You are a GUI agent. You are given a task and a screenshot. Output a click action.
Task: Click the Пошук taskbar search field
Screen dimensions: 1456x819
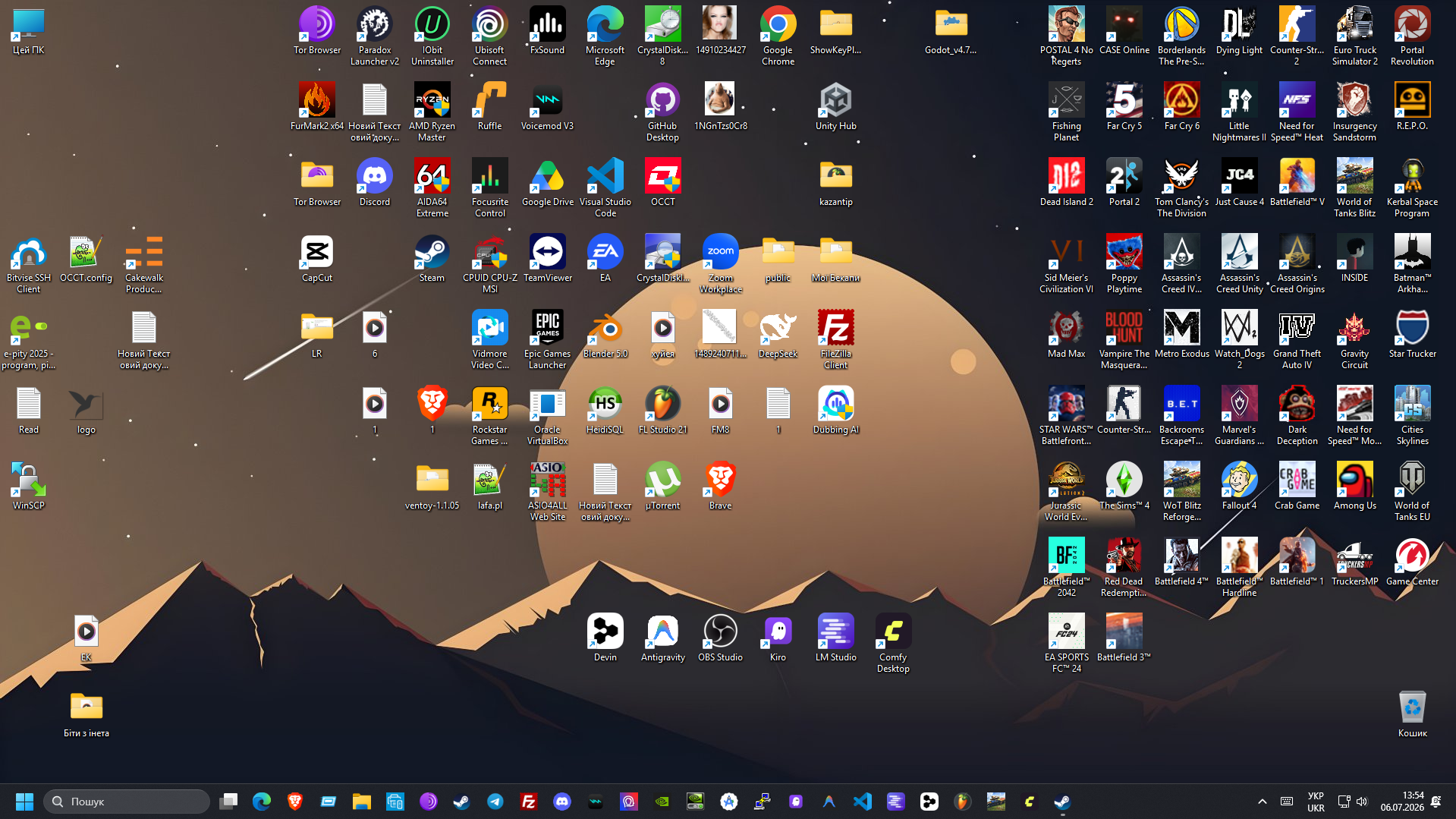[127, 802]
